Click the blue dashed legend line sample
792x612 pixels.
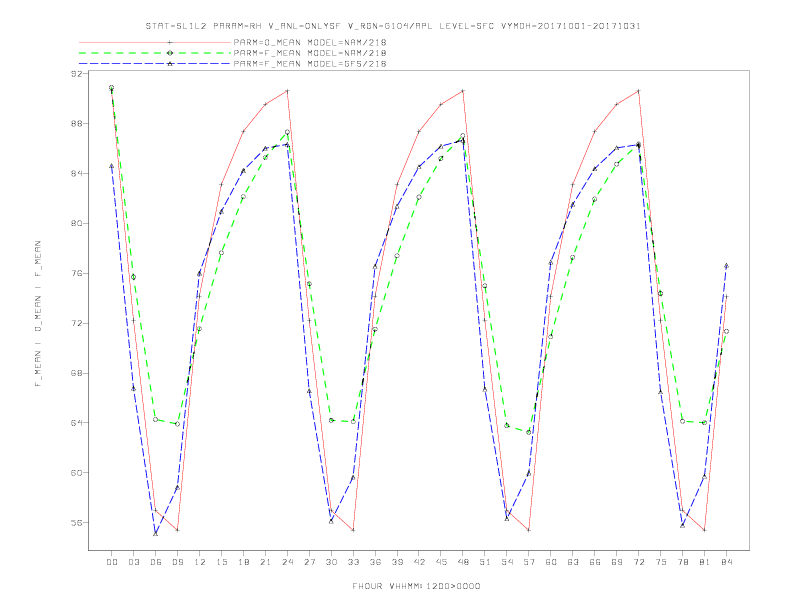pos(155,64)
